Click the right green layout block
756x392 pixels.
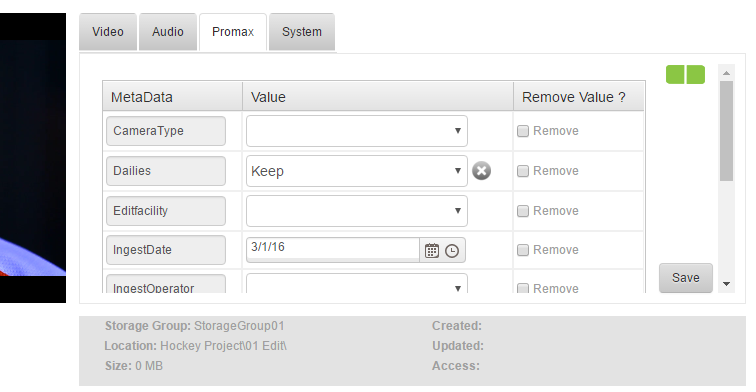click(696, 75)
